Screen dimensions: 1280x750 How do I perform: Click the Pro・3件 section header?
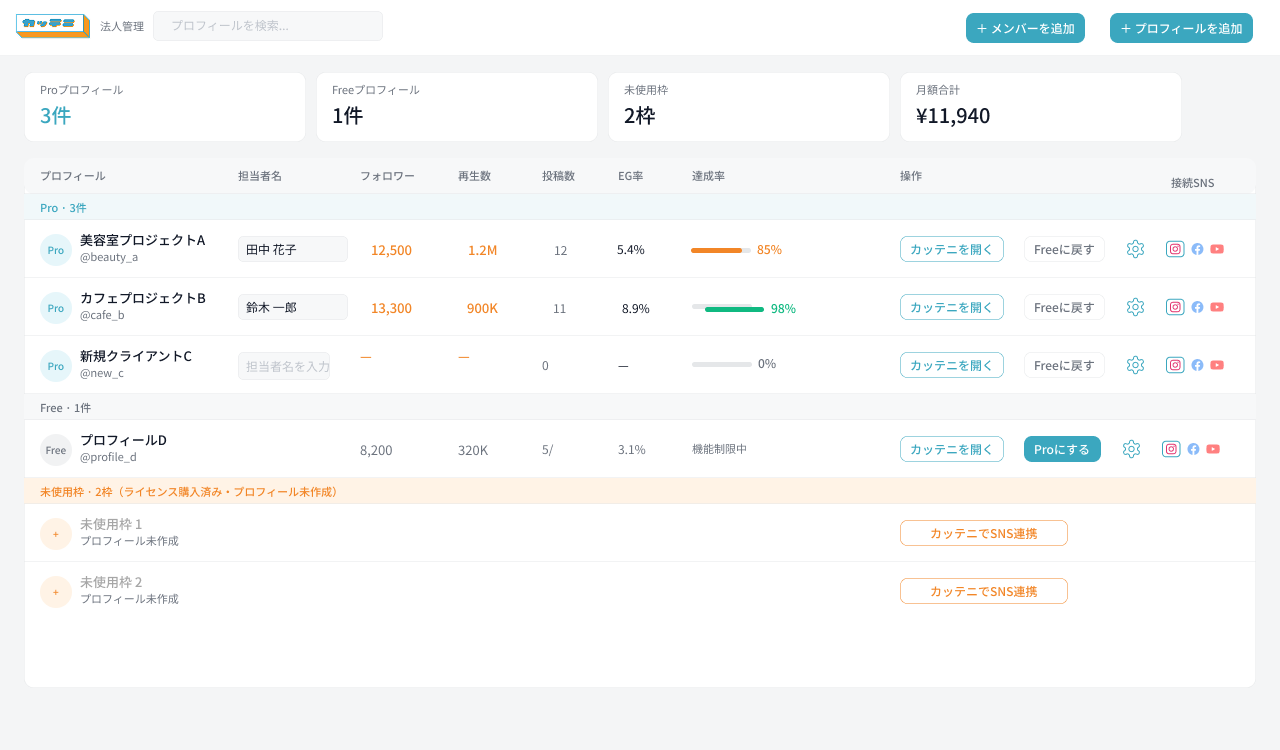[x=640, y=207]
